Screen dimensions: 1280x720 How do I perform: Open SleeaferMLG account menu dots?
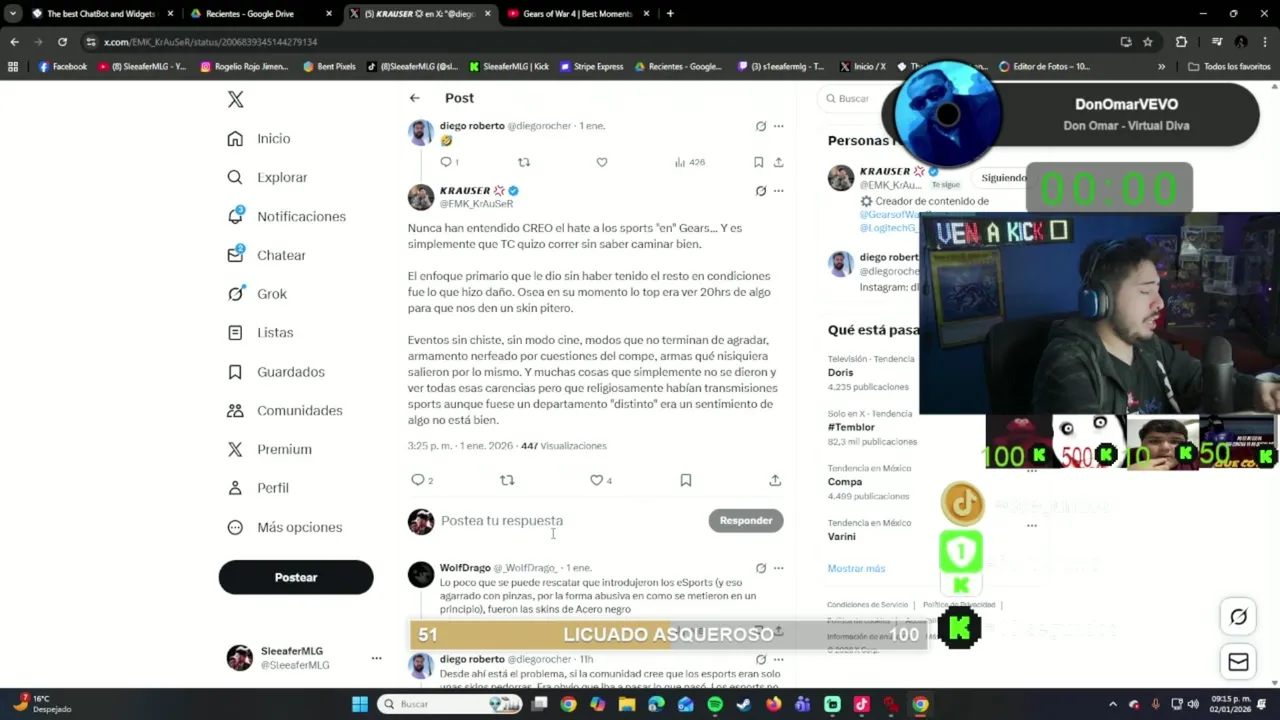376,658
